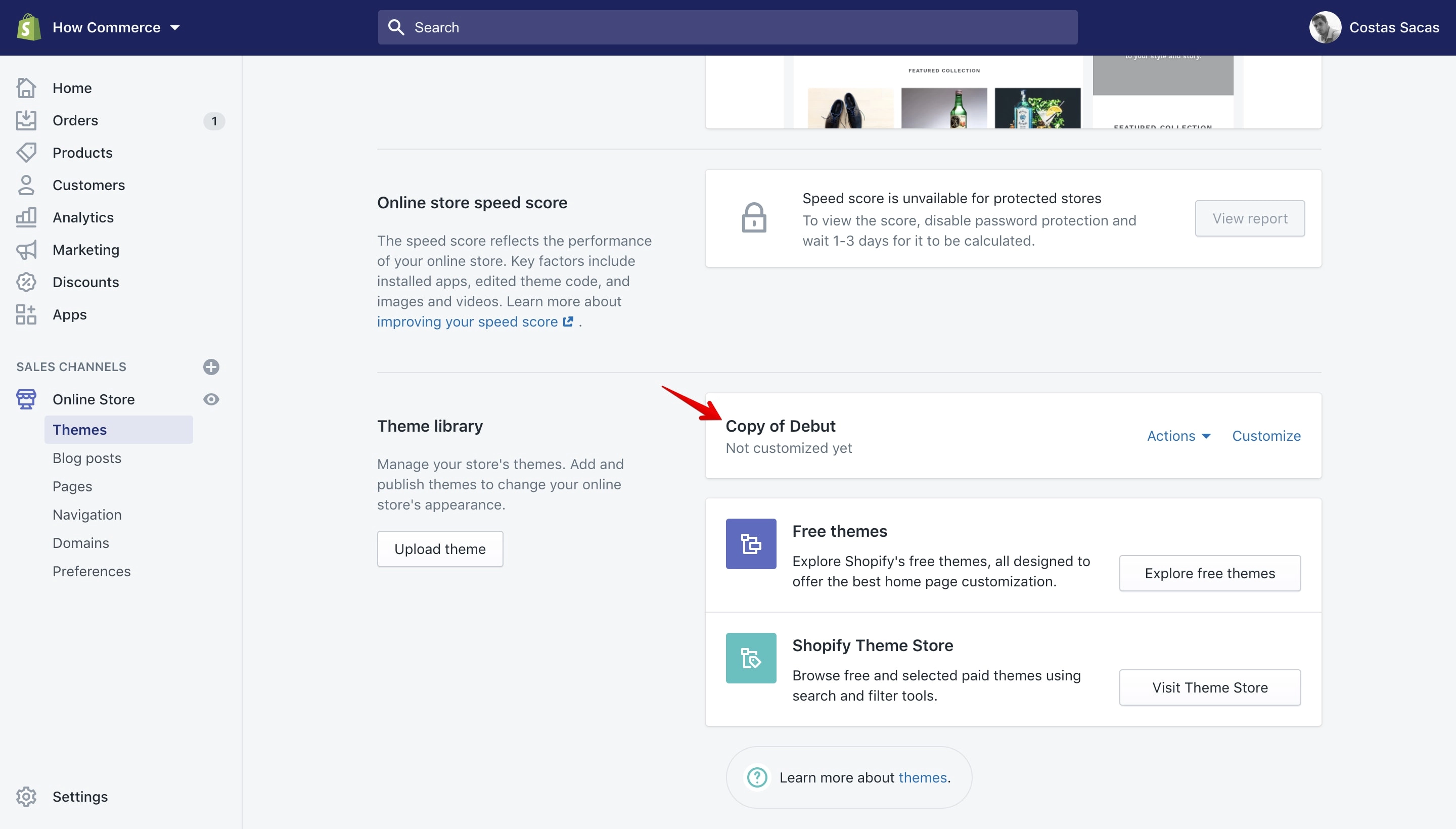Open the How Commerce store dropdown
This screenshot has height=829, width=1456.
(116, 27)
